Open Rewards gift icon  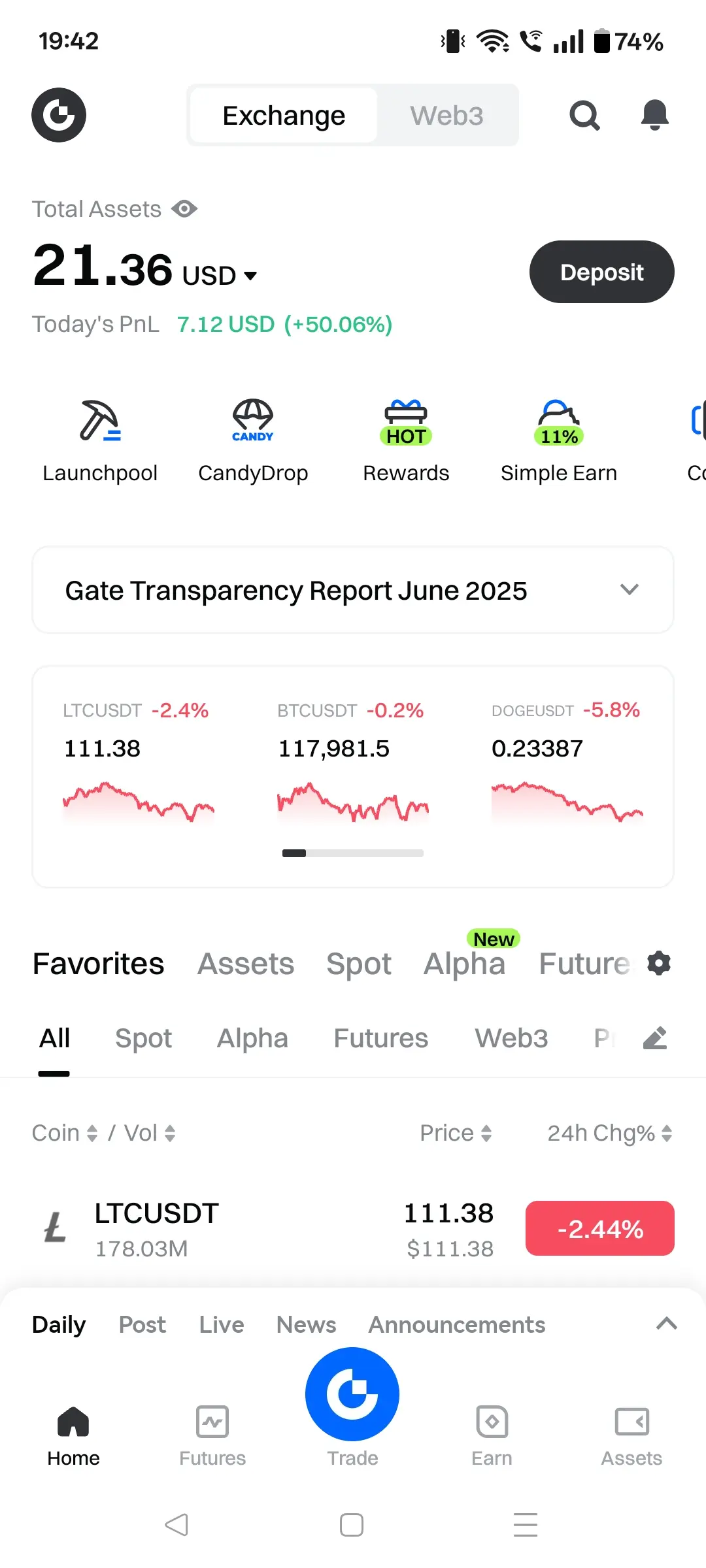coord(406,422)
